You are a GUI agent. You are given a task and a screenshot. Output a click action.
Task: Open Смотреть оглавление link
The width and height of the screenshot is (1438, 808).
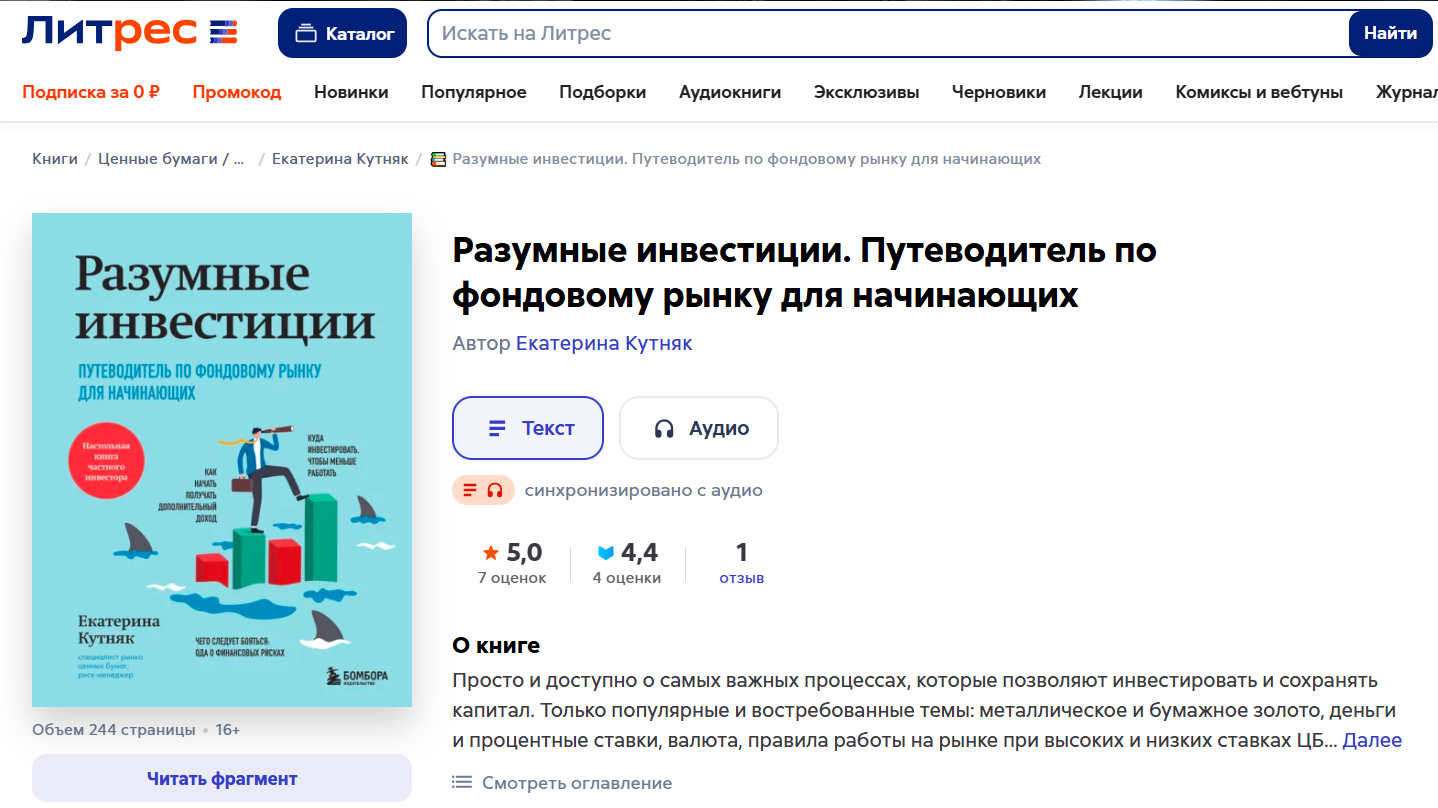pyautogui.click(x=563, y=783)
